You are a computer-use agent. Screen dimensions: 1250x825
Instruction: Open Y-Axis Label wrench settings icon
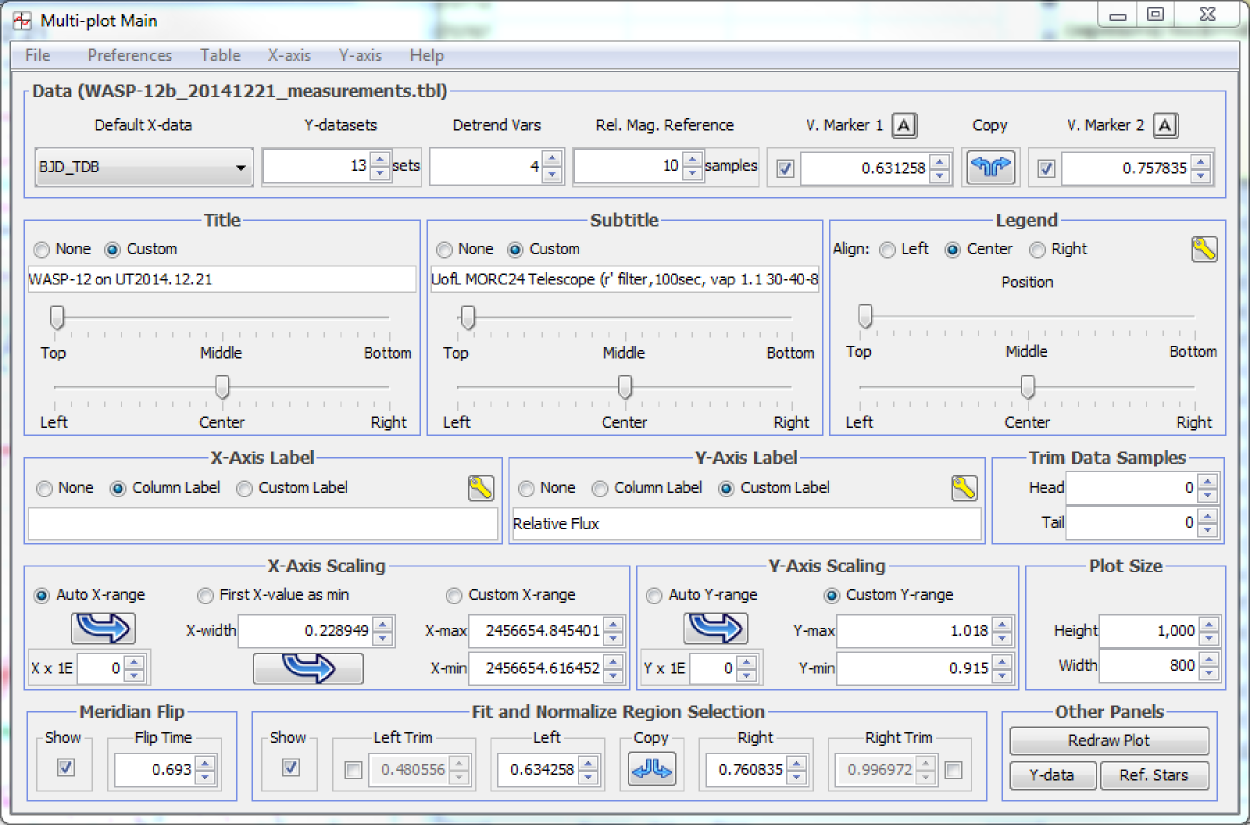click(963, 488)
